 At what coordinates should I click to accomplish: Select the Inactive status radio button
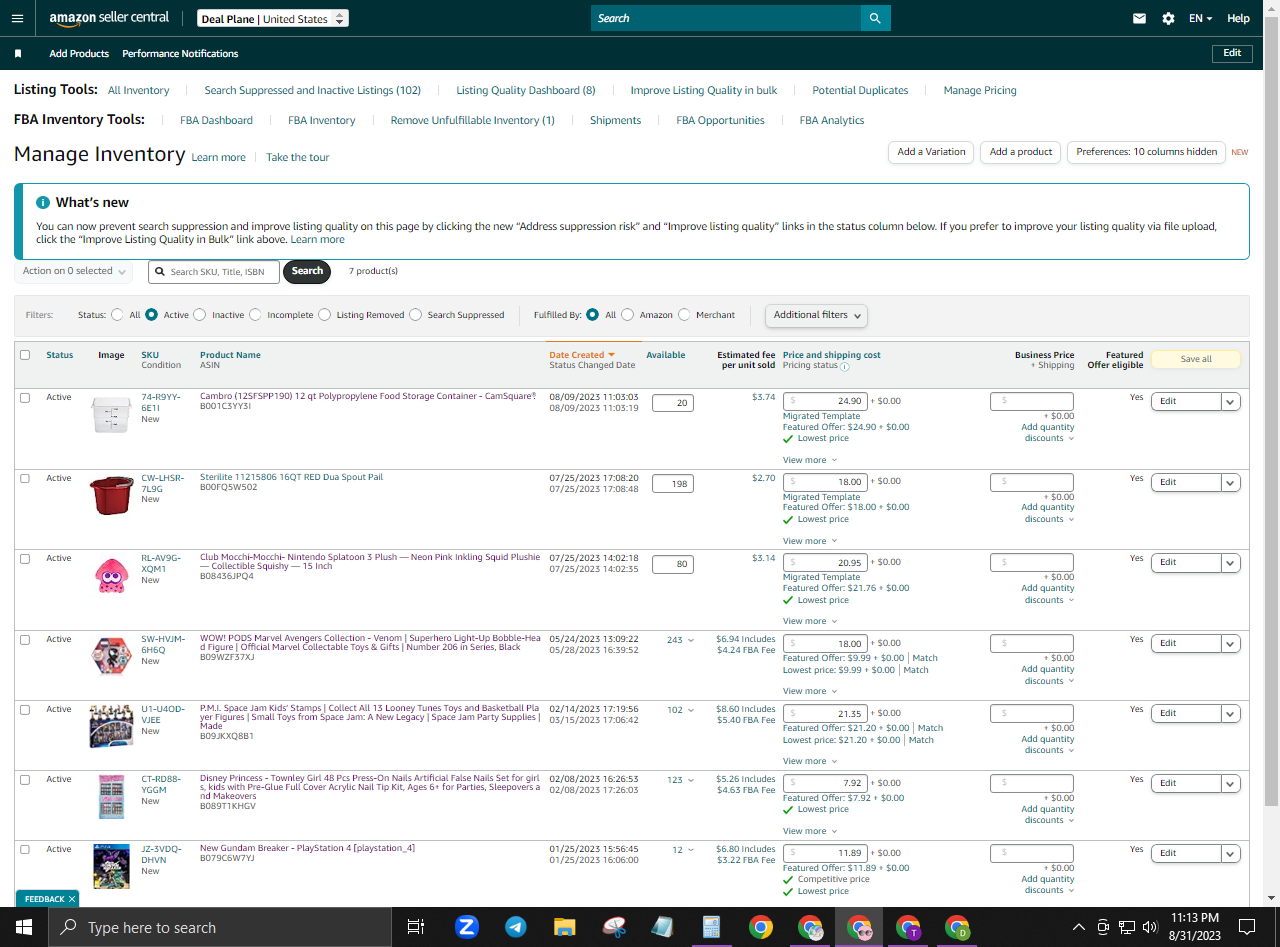point(200,315)
